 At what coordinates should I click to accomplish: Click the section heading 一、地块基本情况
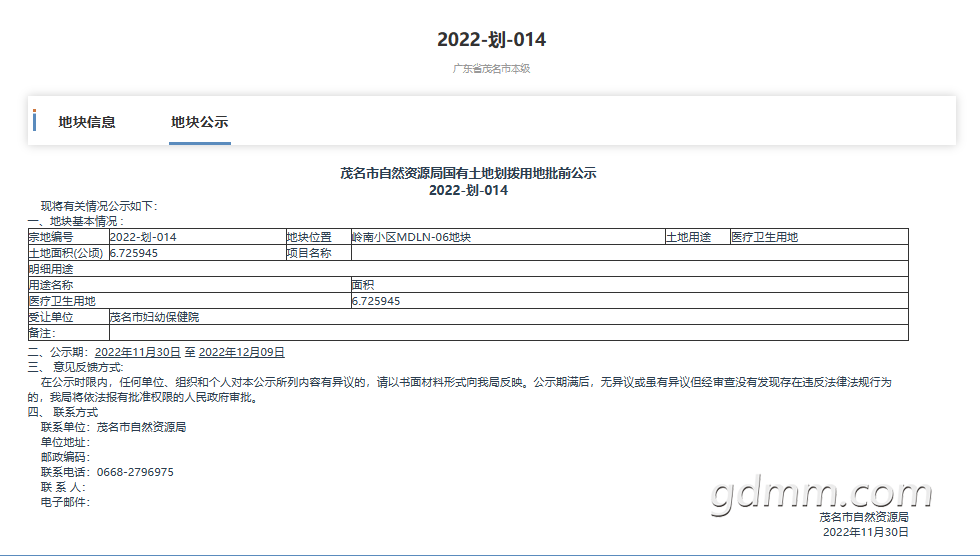[x=76, y=221]
